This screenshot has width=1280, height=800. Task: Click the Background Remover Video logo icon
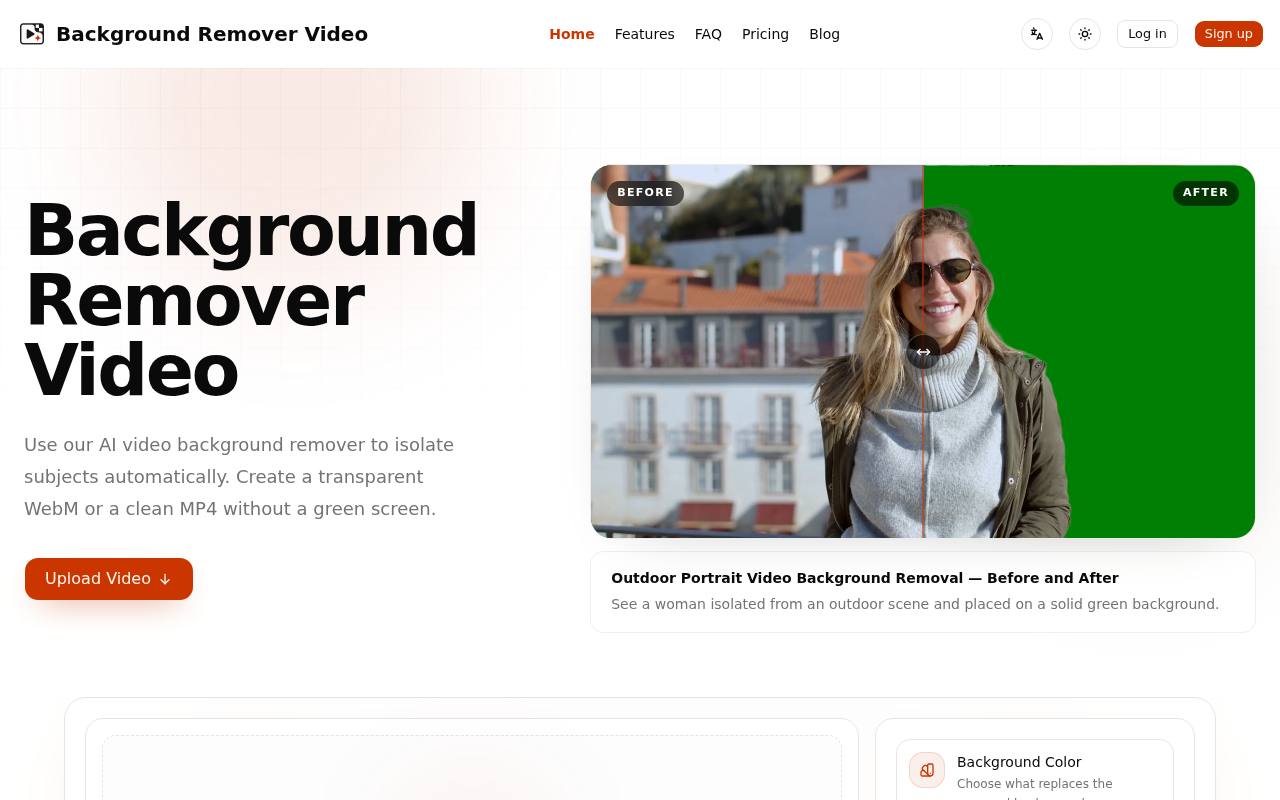(x=32, y=34)
